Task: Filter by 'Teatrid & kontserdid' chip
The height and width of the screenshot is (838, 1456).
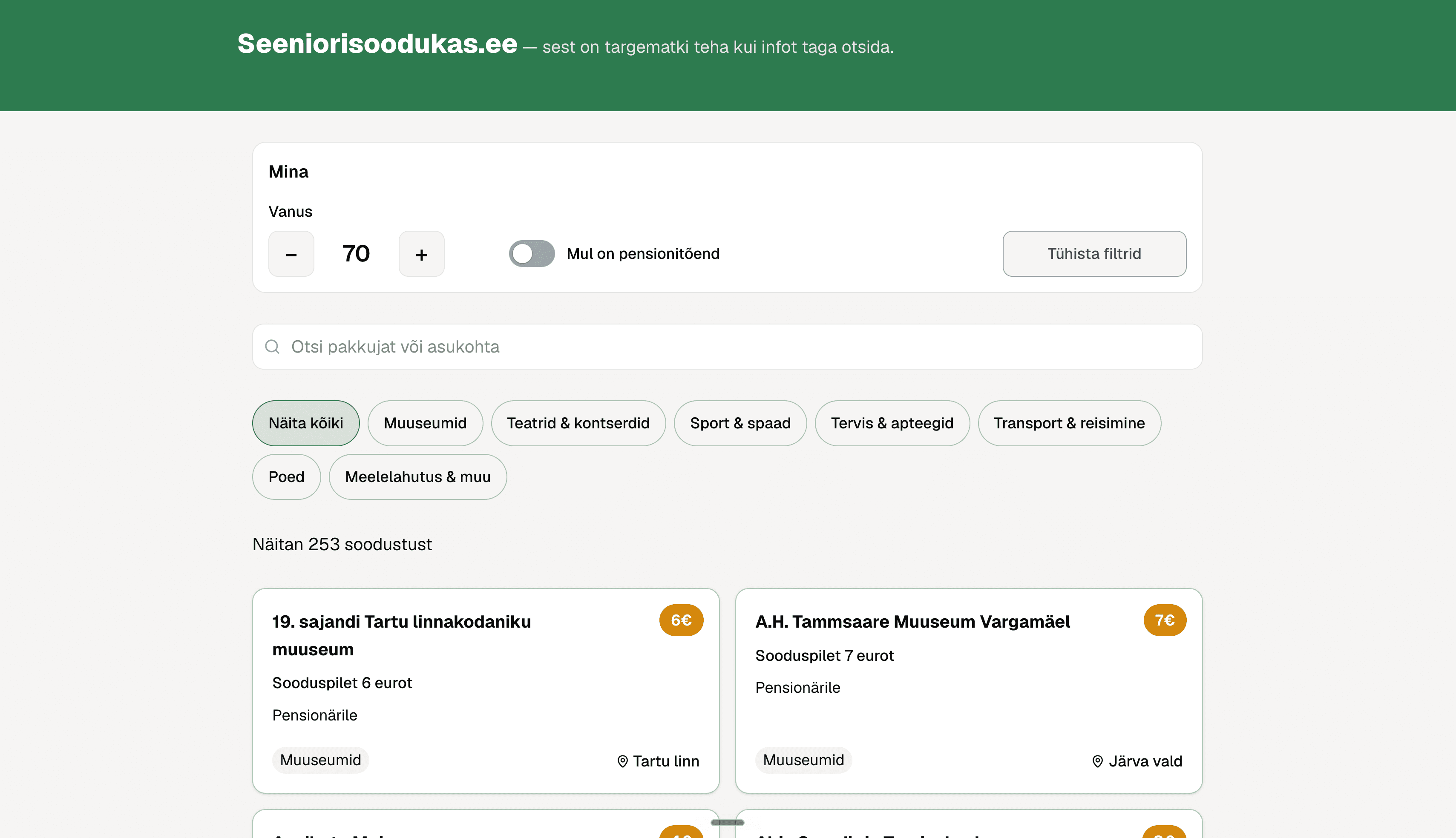Action: pyautogui.click(x=578, y=423)
